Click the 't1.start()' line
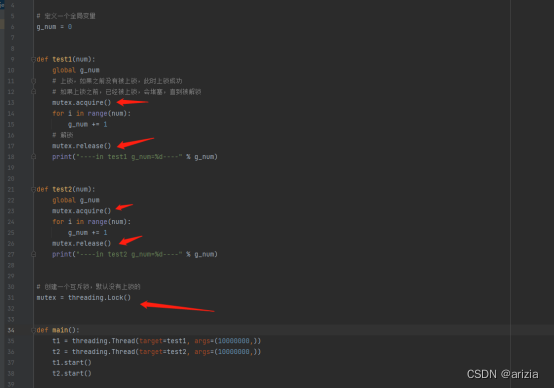The width and height of the screenshot is (554, 389). (x=72, y=363)
